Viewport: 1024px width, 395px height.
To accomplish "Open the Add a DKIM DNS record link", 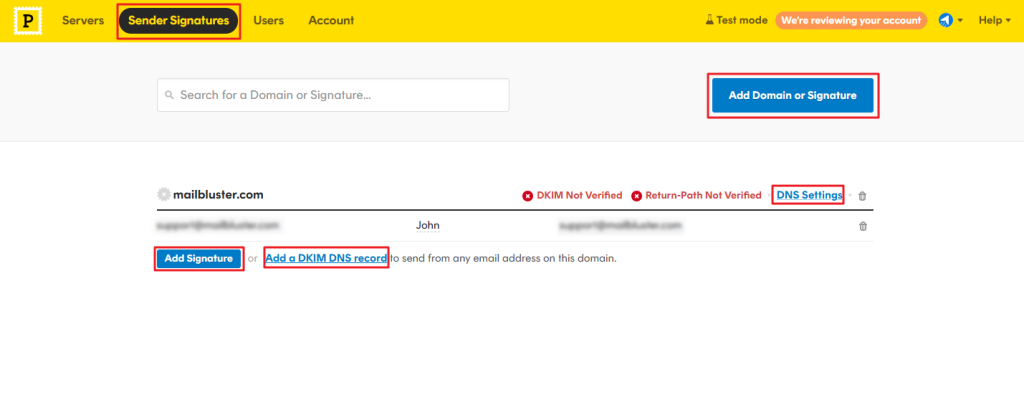I will (x=327, y=258).
